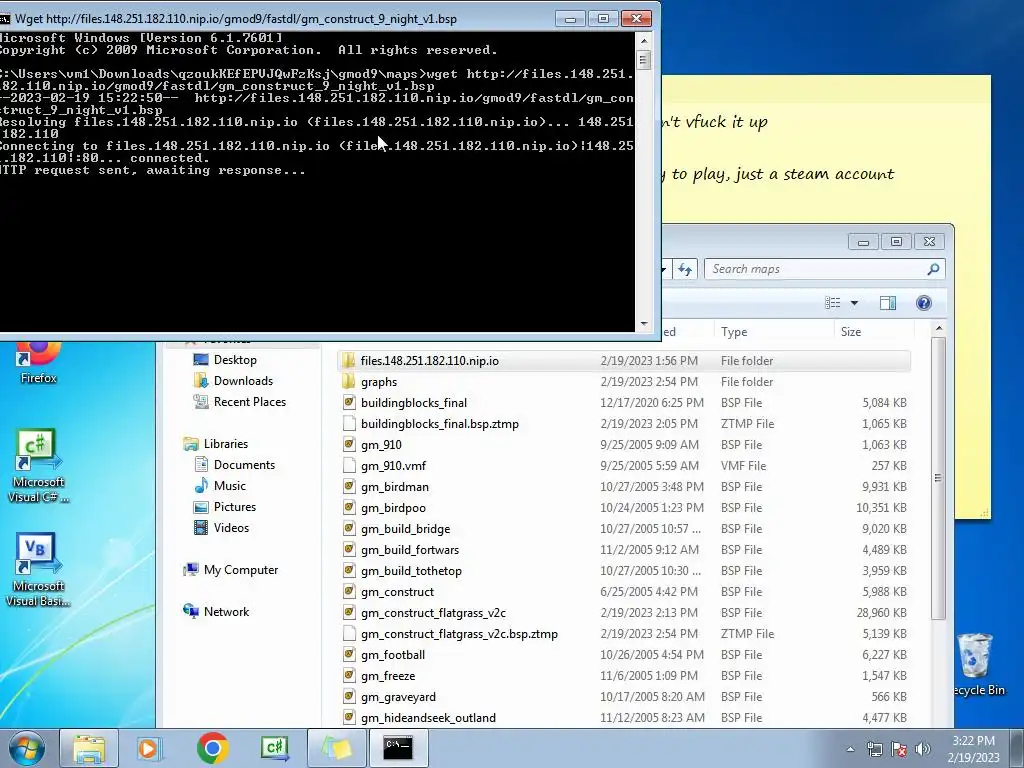
Task: Open the address bar history dropdown arrow
Action: [x=664, y=269]
